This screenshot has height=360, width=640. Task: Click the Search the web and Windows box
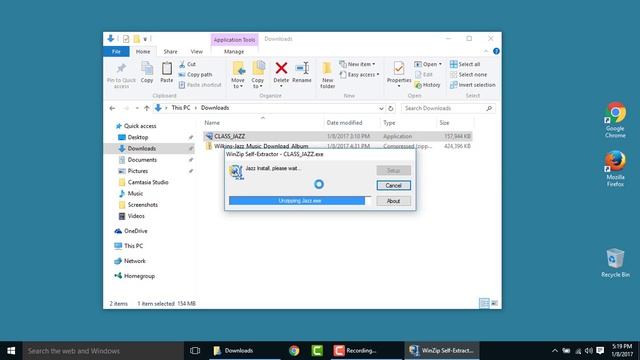[103, 351]
